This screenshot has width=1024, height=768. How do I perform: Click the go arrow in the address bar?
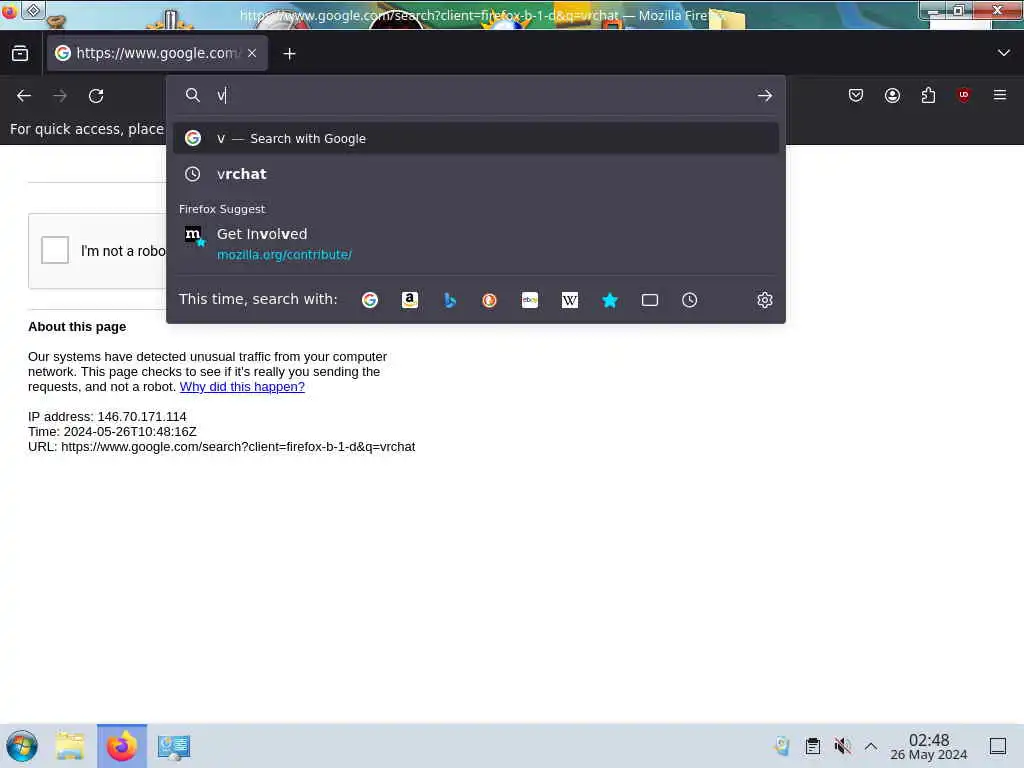[x=765, y=96]
